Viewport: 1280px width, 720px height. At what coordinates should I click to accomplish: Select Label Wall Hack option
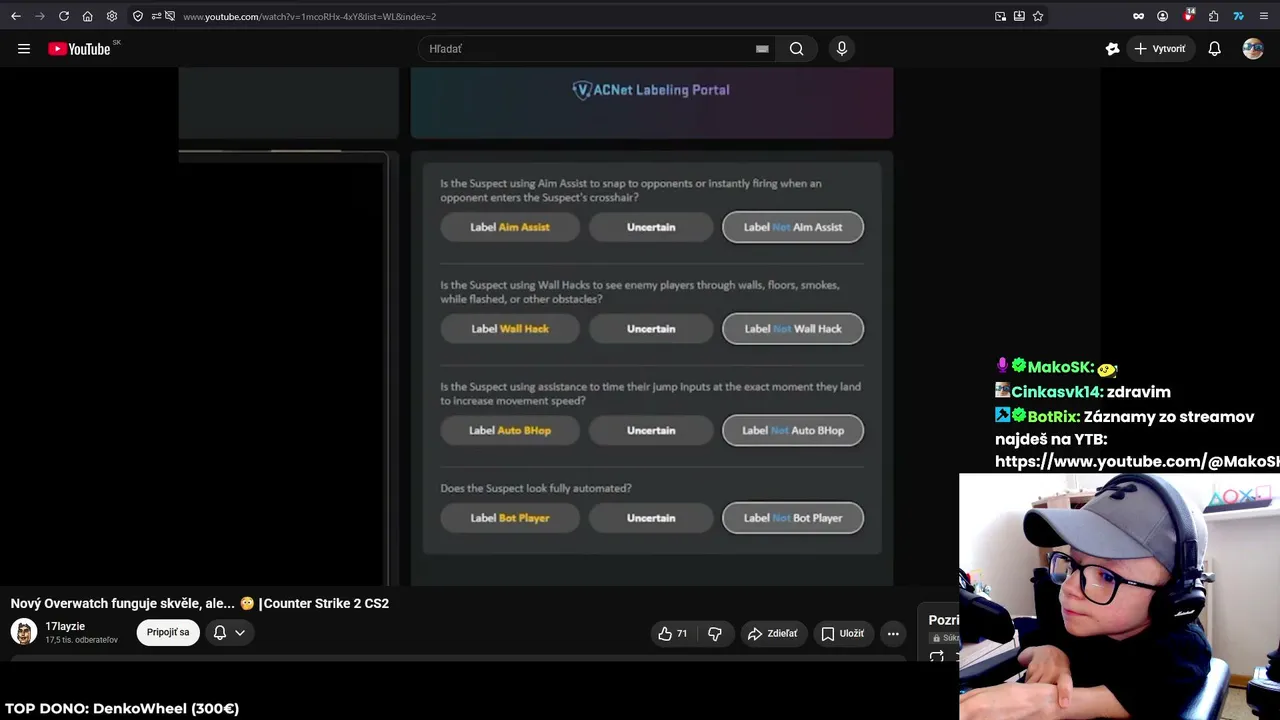point(510,329)
